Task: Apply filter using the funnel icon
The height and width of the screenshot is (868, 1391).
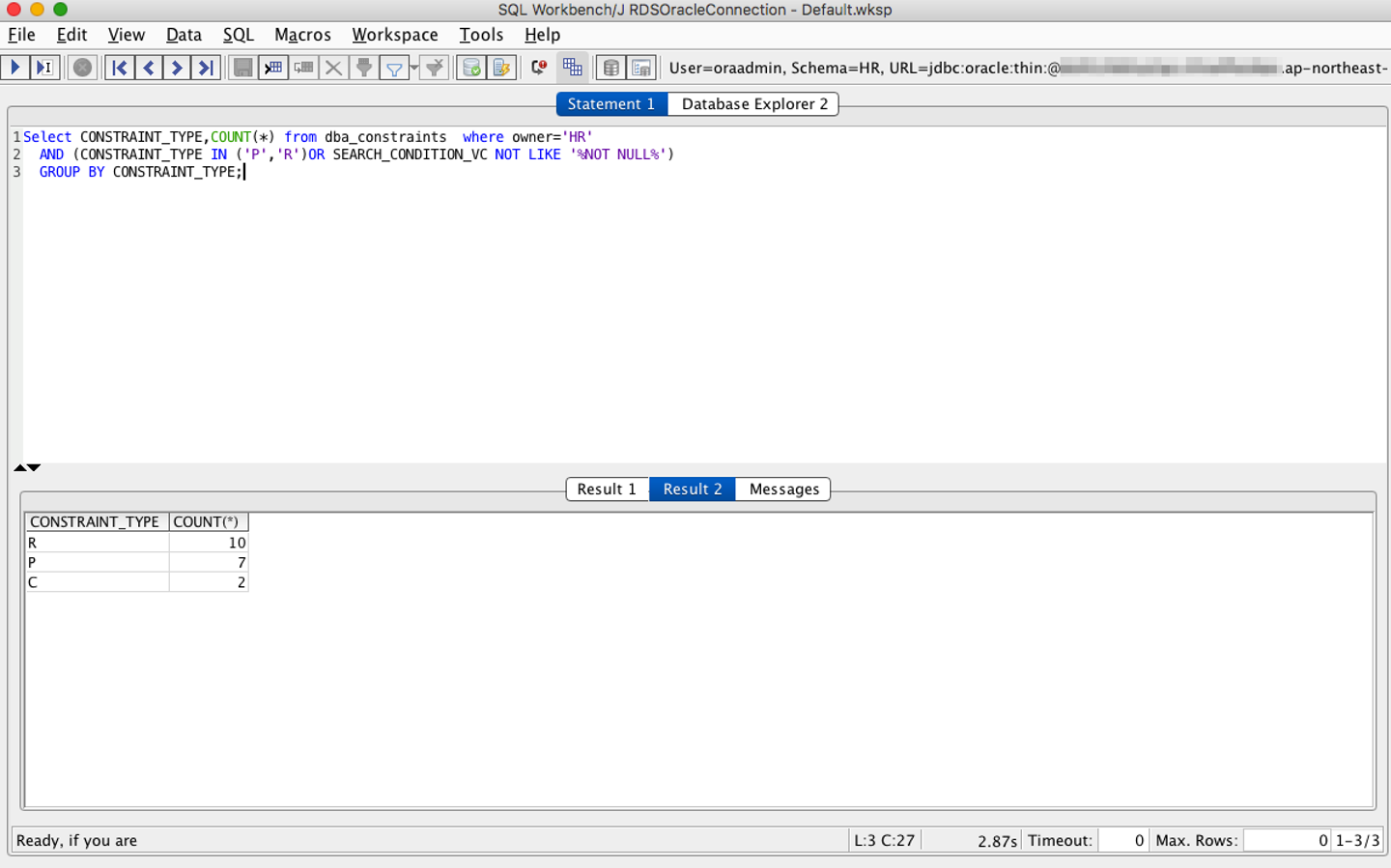Action: (x=394, y=68)
